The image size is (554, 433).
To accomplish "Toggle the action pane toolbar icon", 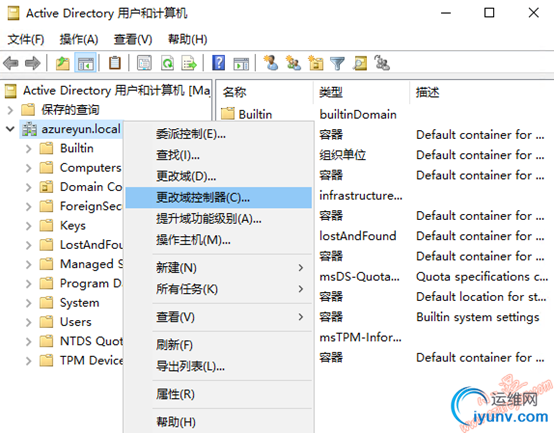I will [241, 64].
